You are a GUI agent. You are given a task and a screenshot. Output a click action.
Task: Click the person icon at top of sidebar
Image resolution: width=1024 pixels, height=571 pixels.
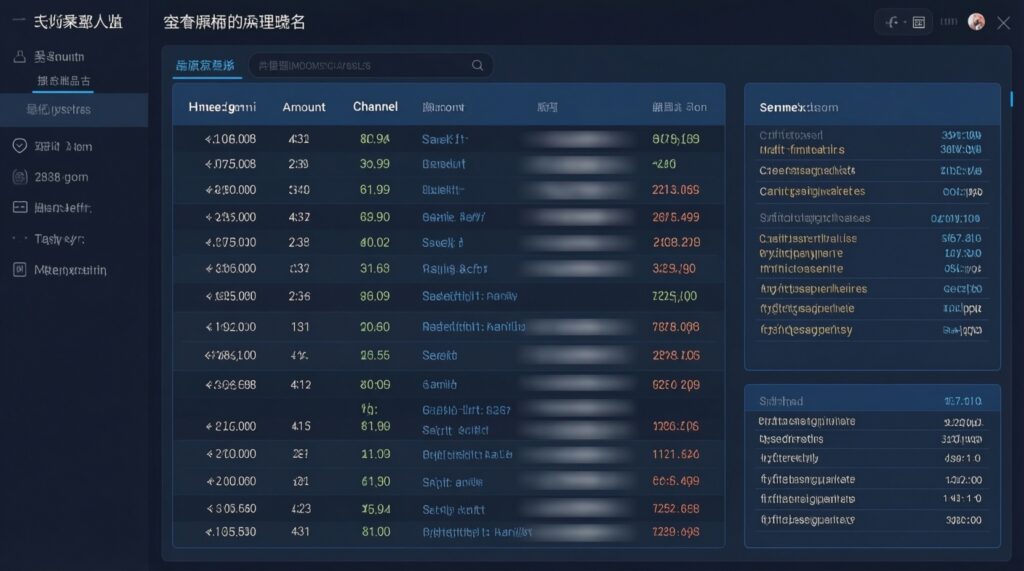tap(19, 57)
